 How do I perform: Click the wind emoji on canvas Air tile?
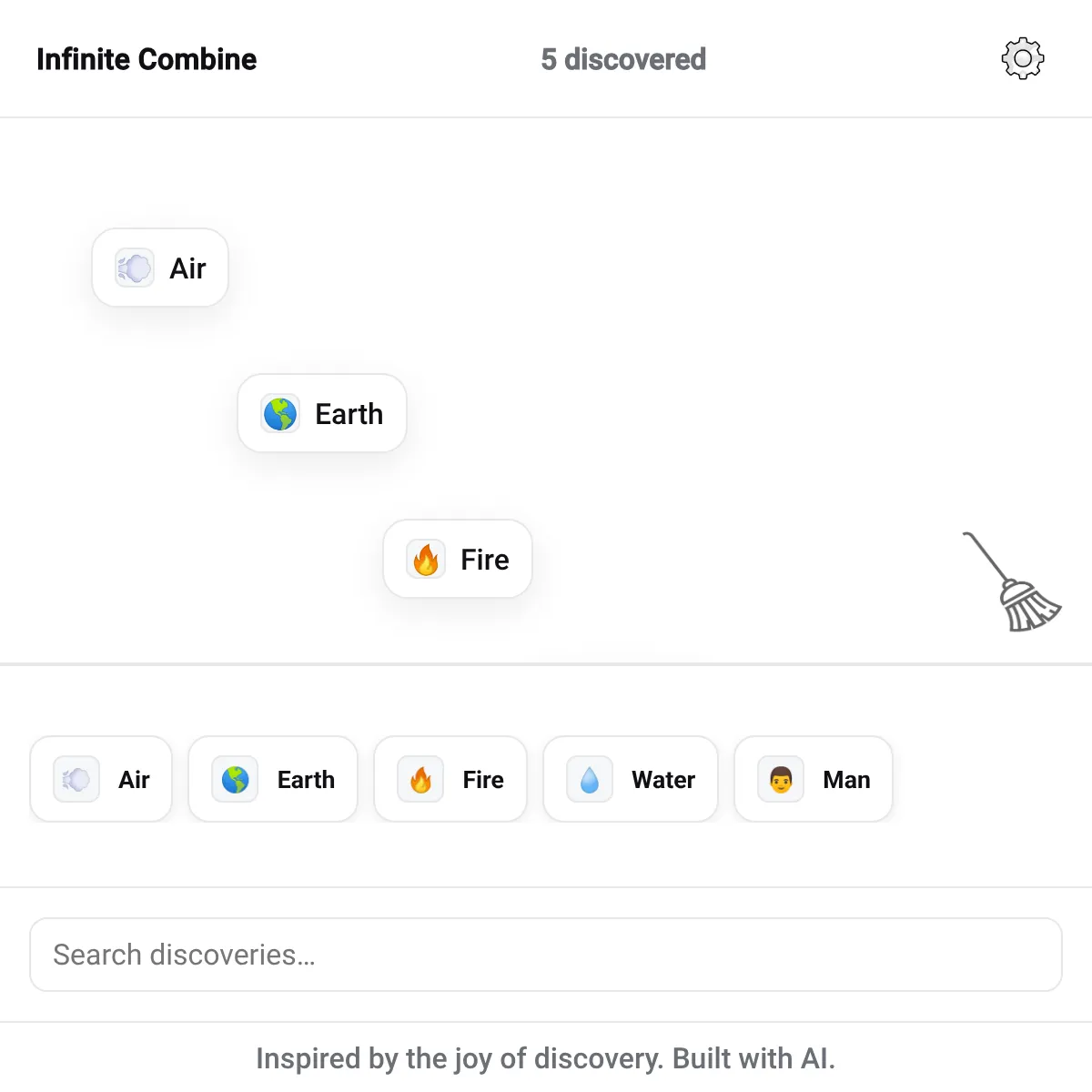pyautogui.click(x=135, y=268)
